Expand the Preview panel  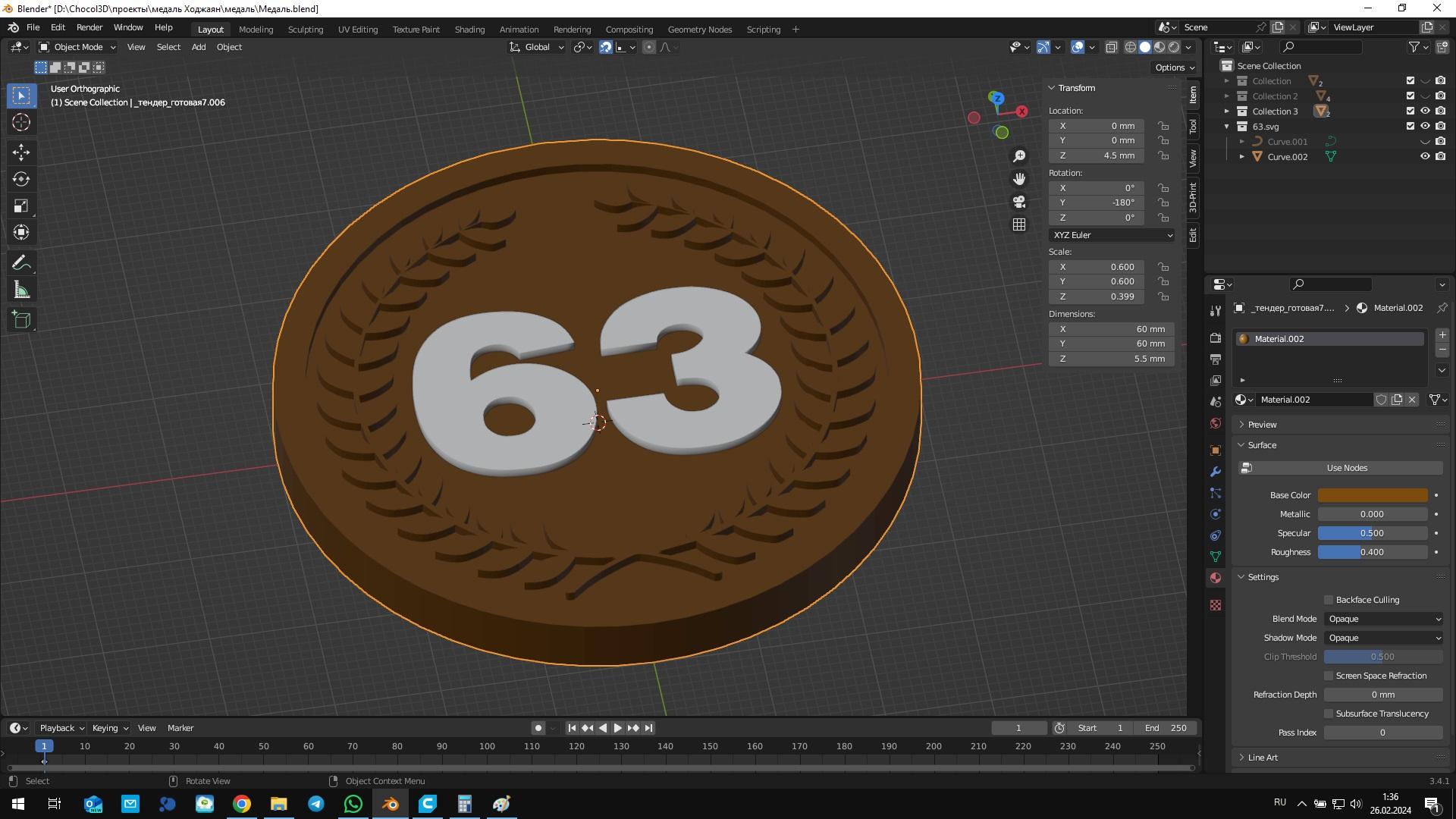1262,425
